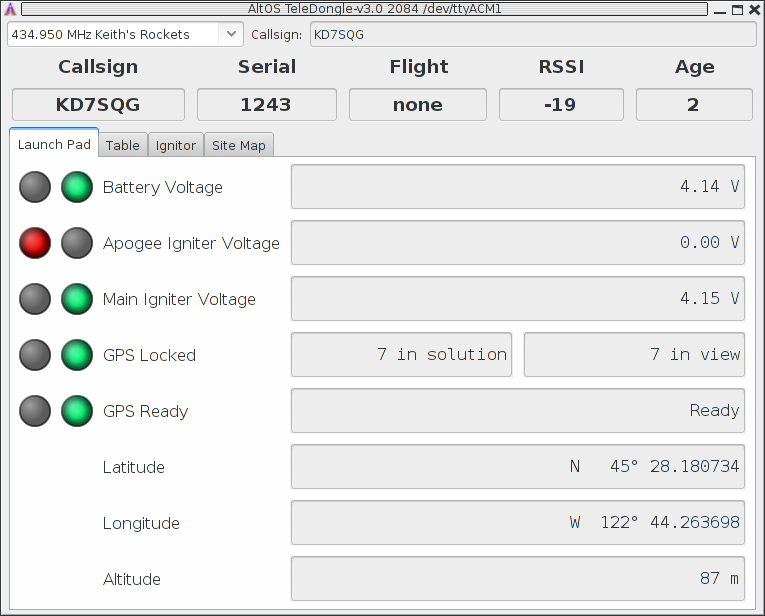
Task: Click the red Apogee Igniter Voltage LED
Action: pyautogui.click(x=35, y=243)
